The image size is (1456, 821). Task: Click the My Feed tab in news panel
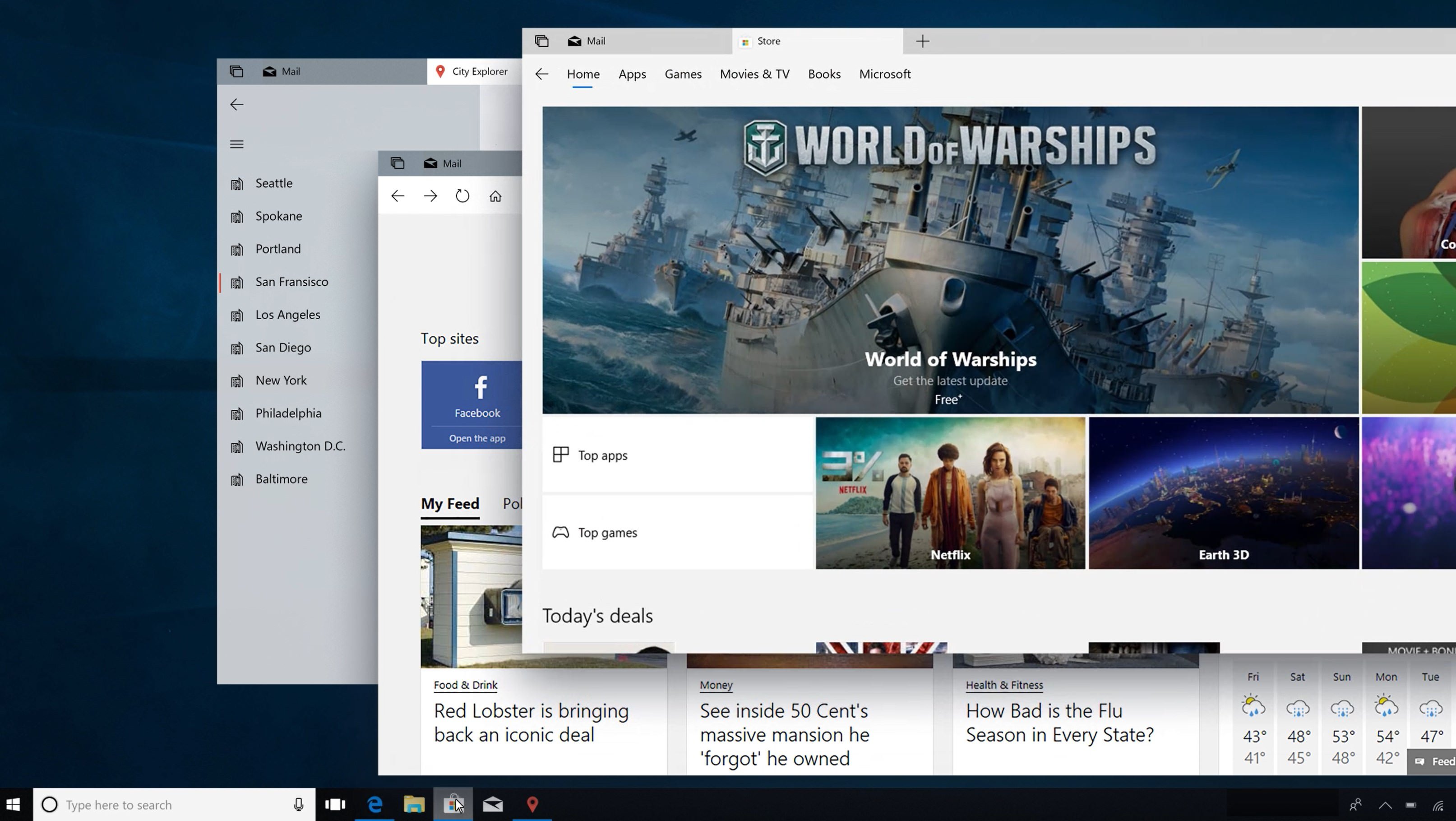coord(449,503)
